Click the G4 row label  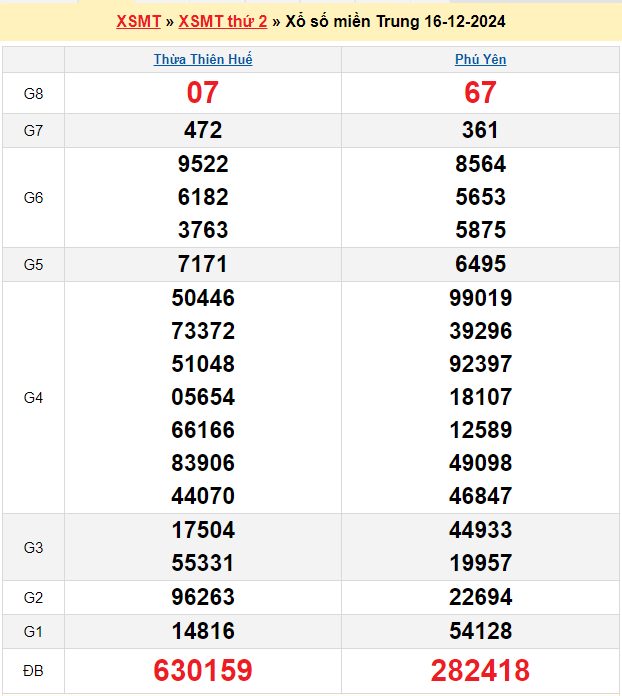[x=33, y=398]
